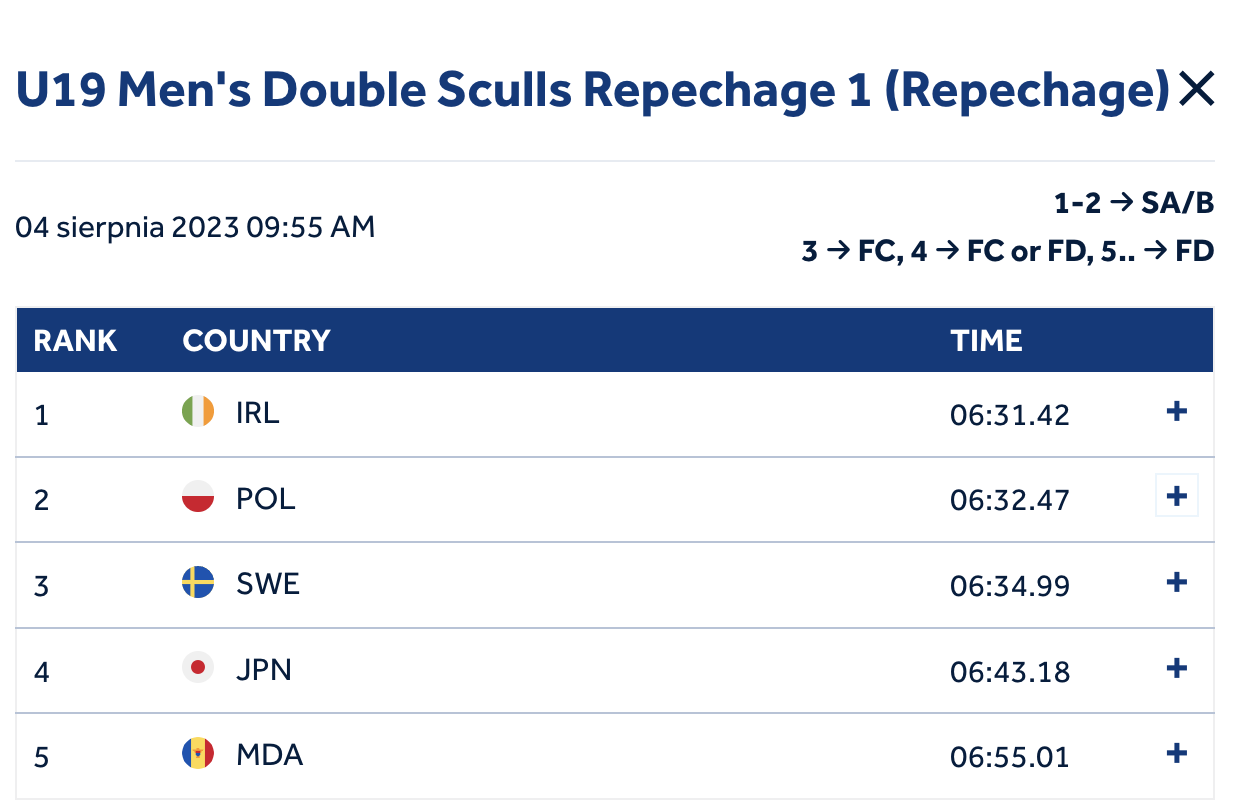Click the JPN time 06:43.18

[x=1010, y=671]
